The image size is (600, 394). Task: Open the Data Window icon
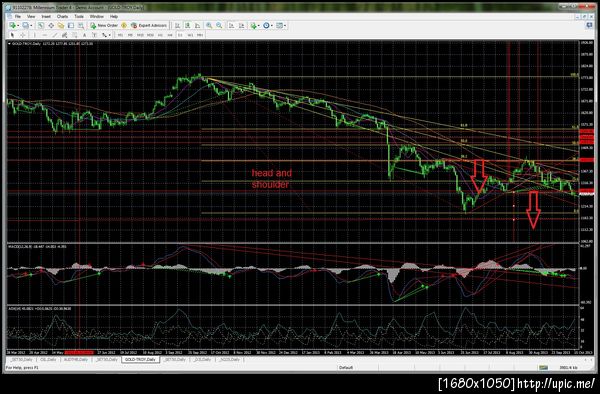[51, 25]
